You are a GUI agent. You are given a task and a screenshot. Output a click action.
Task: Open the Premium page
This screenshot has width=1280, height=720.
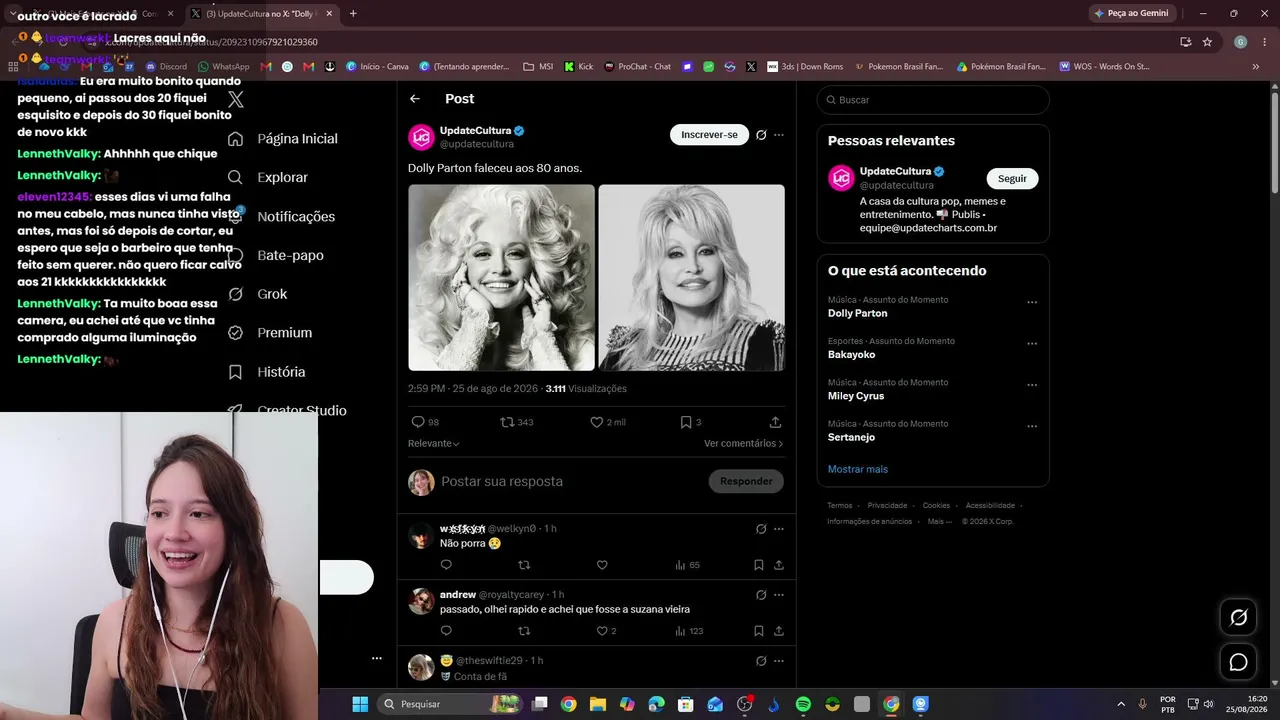(270, 333)
